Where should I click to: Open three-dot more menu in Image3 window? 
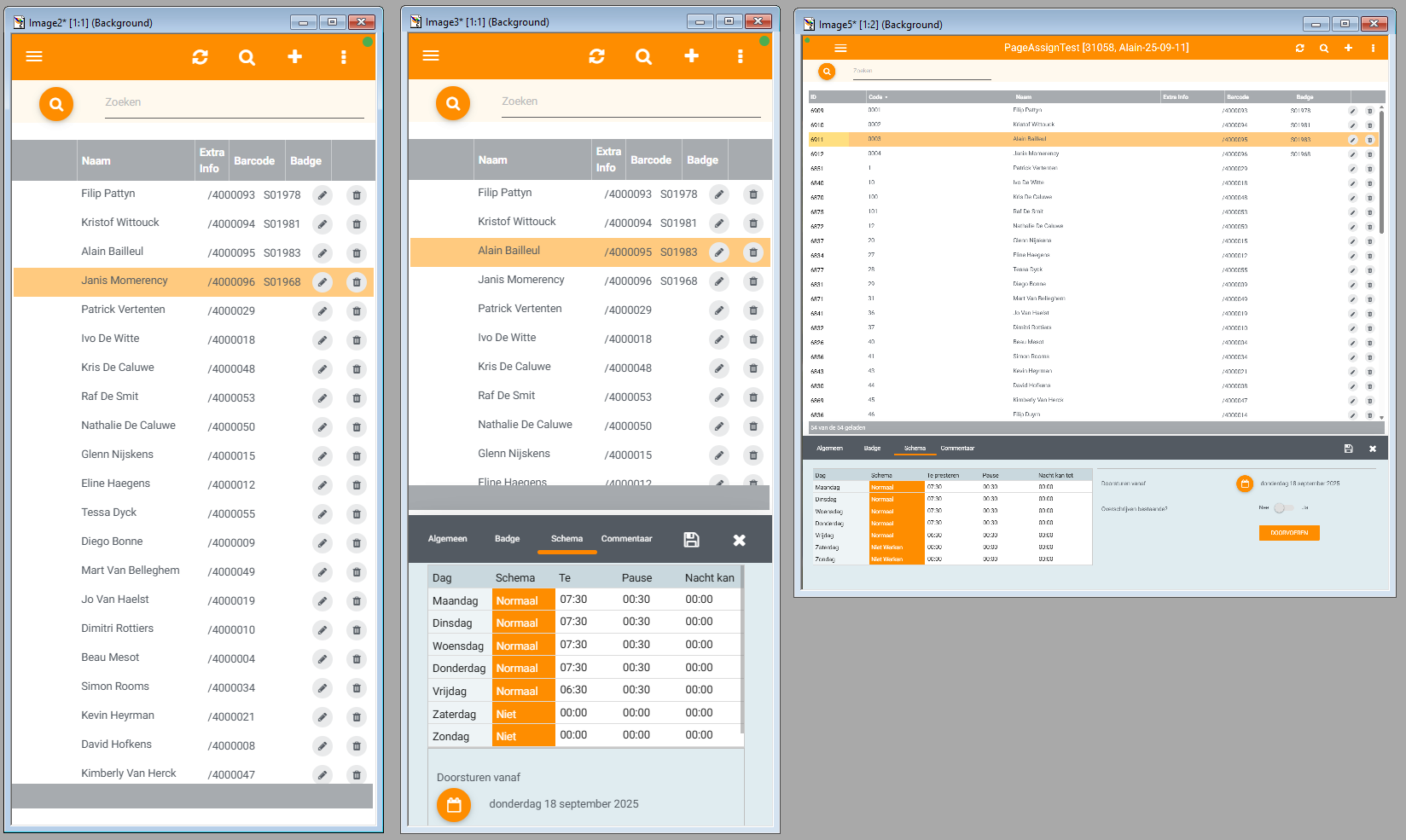pyautogui.click(x=741, y=56)
